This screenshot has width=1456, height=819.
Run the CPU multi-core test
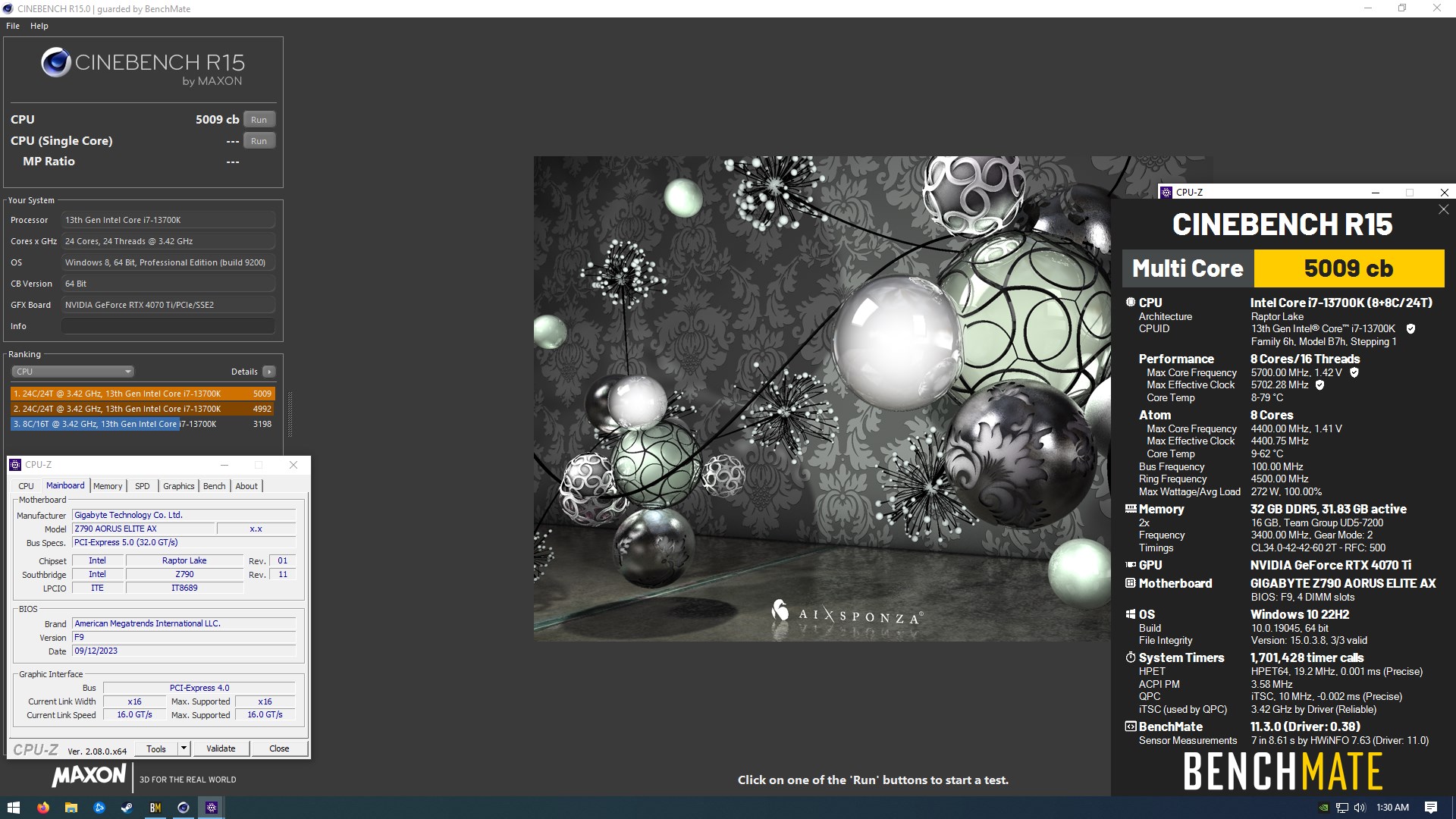click(259, 120)
